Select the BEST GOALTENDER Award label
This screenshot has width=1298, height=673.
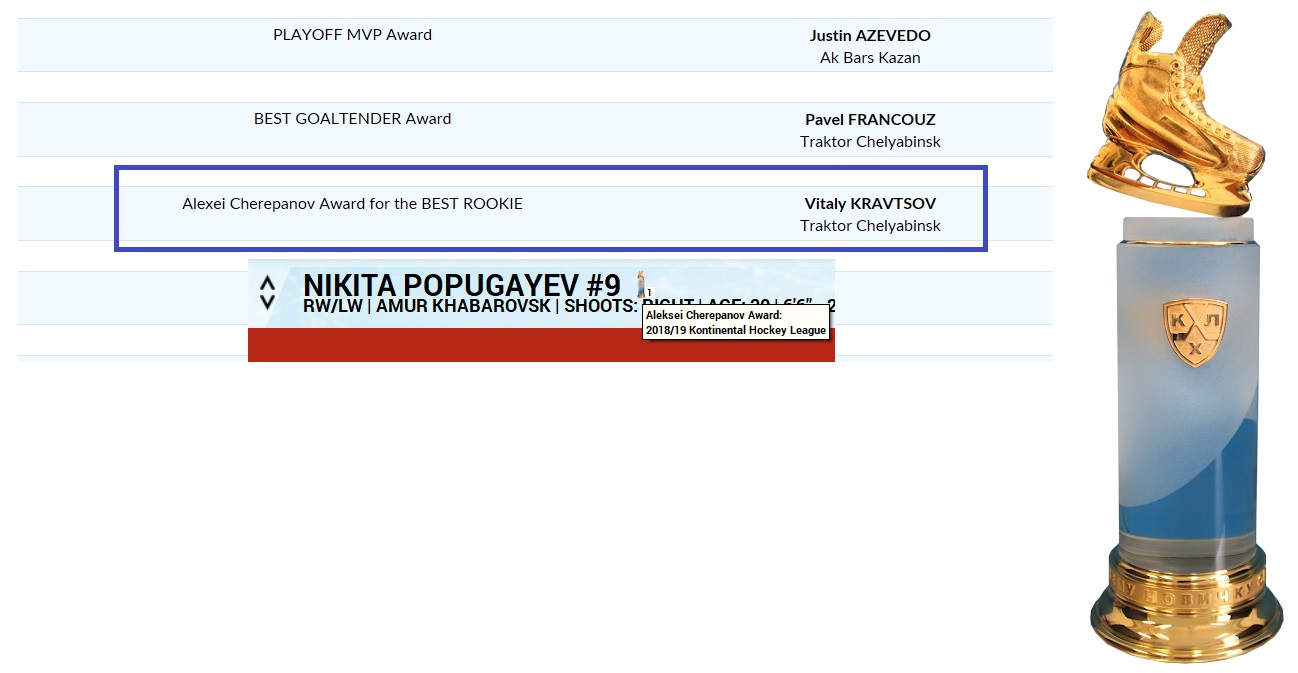352,119
